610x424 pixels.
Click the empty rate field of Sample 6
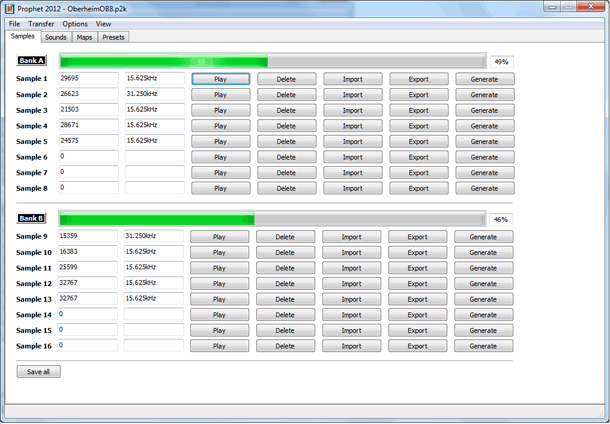155,156
